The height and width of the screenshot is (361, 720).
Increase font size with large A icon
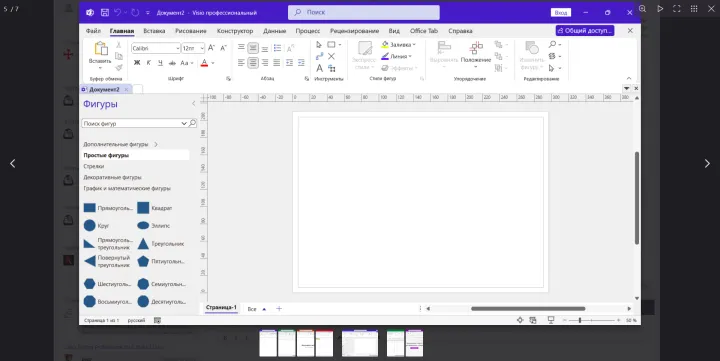coord(211,48)
